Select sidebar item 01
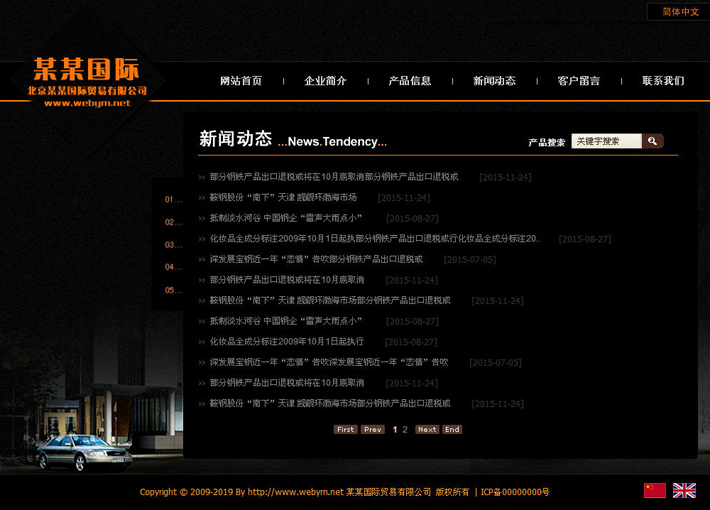Screen dimensions: 710x510 click(173, 199)
